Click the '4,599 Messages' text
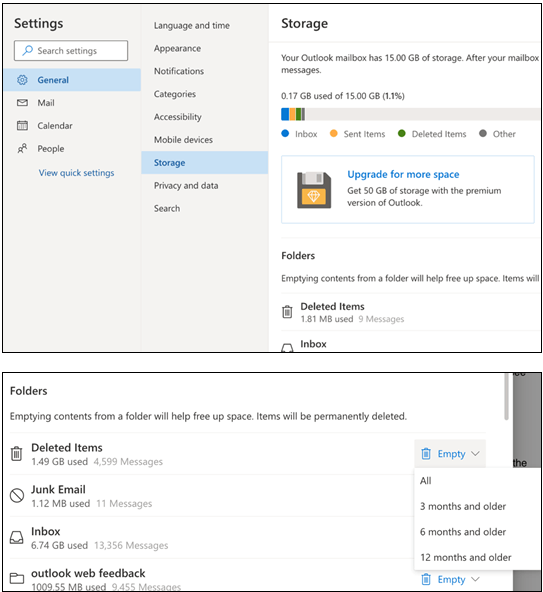This screenshot has width=543, height=592. click(x=128, y=462)
